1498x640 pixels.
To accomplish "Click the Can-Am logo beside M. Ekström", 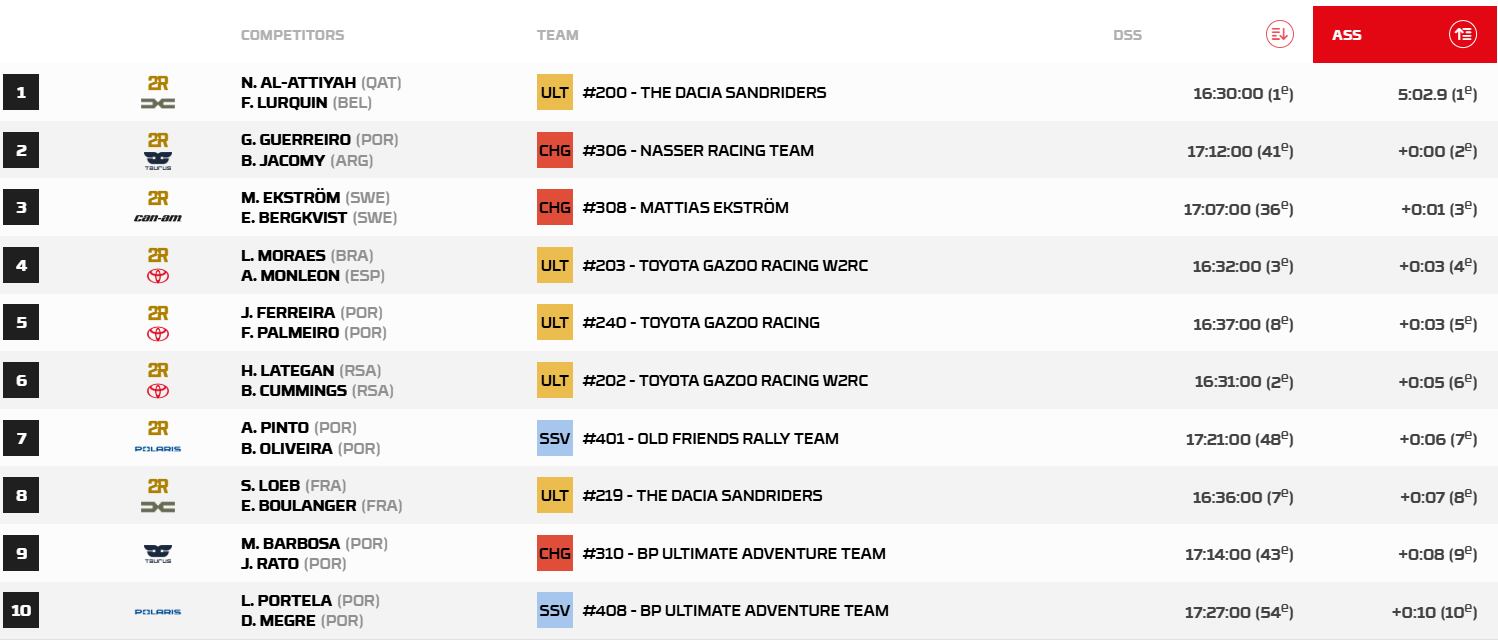I will coord(158,218).
